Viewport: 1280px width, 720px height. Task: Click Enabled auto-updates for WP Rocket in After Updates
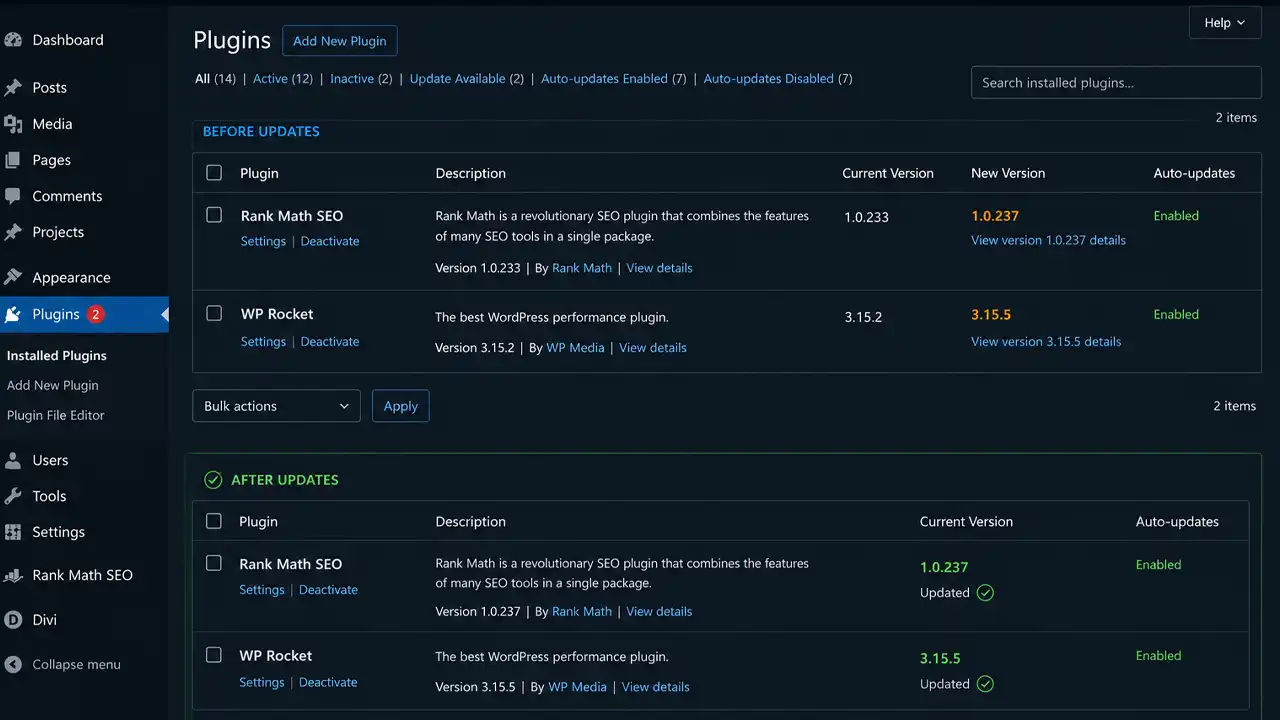[x=1158, y=656]
